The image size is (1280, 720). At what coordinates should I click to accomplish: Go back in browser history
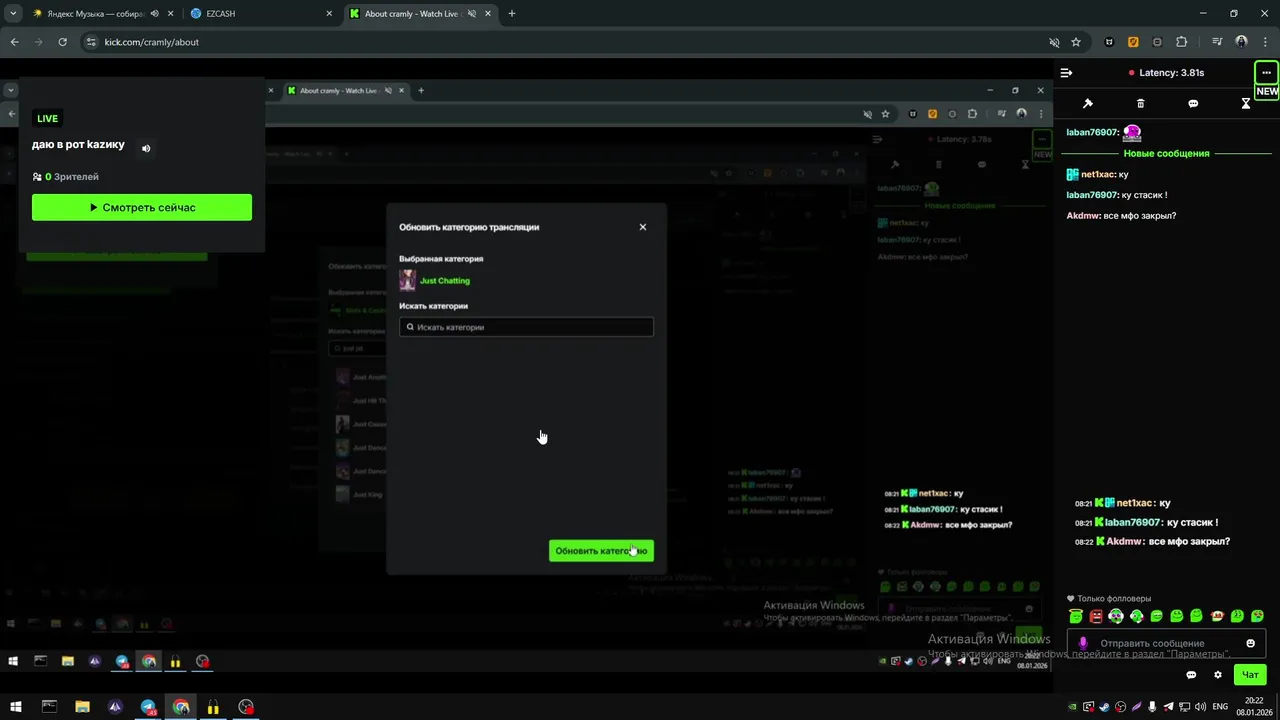tap(14, 42)
